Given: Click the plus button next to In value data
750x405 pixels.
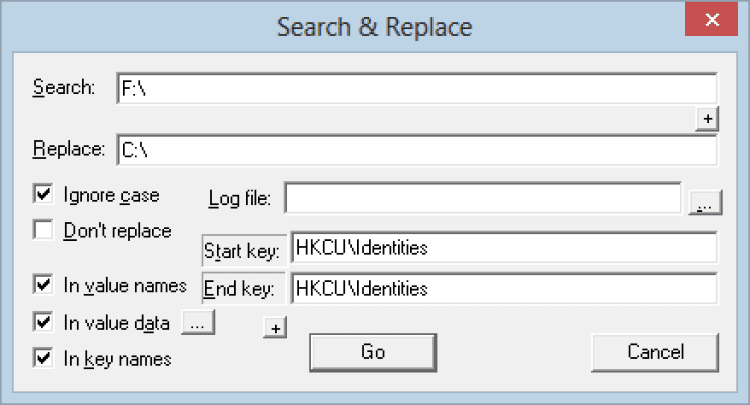Looking at the screenshot, I should coord(277,327).
